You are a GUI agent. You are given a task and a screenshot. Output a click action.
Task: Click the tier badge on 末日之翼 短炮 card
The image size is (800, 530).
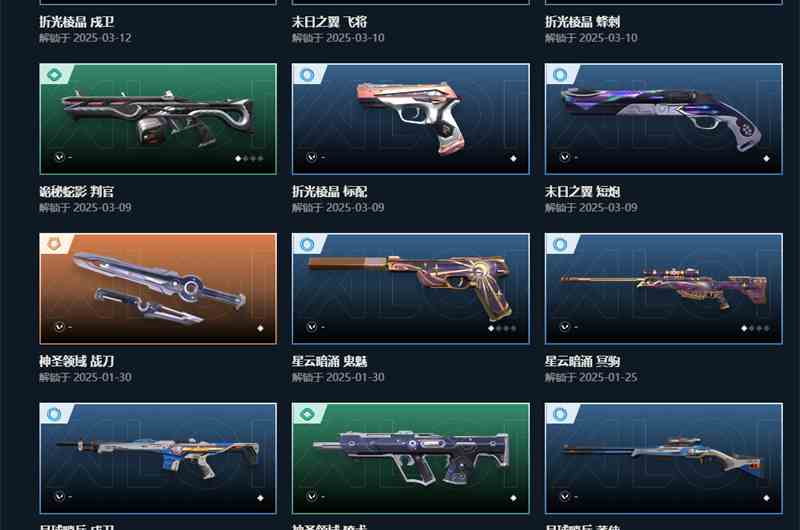(560, 75)
